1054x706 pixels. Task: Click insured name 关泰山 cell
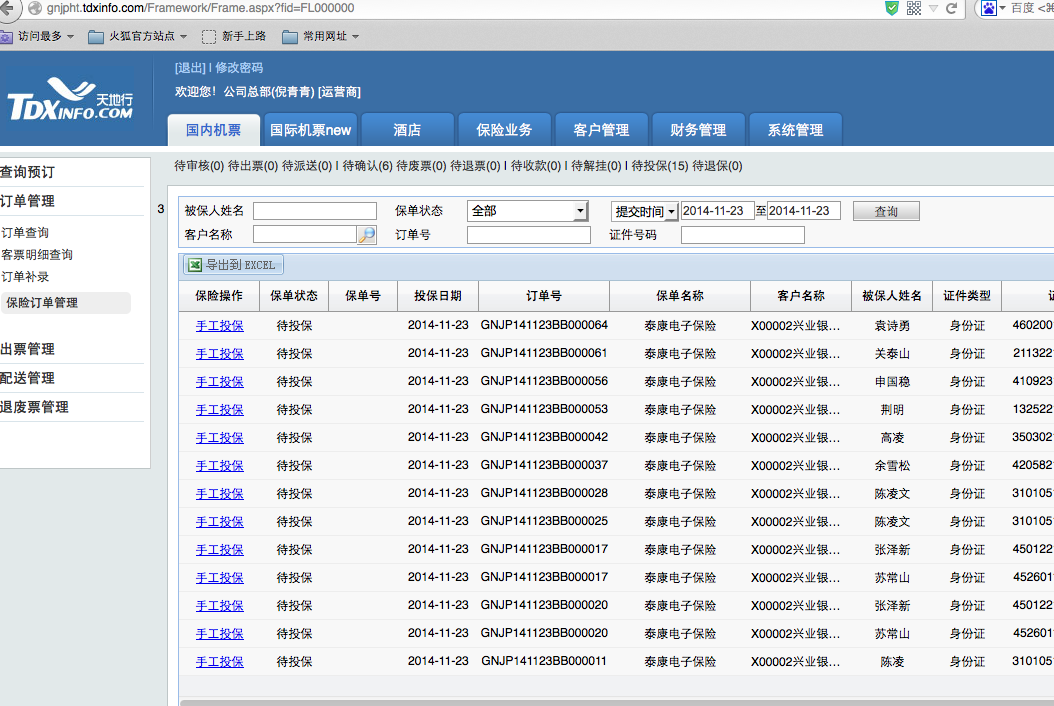pyautogui.click(x=892, y=354)
